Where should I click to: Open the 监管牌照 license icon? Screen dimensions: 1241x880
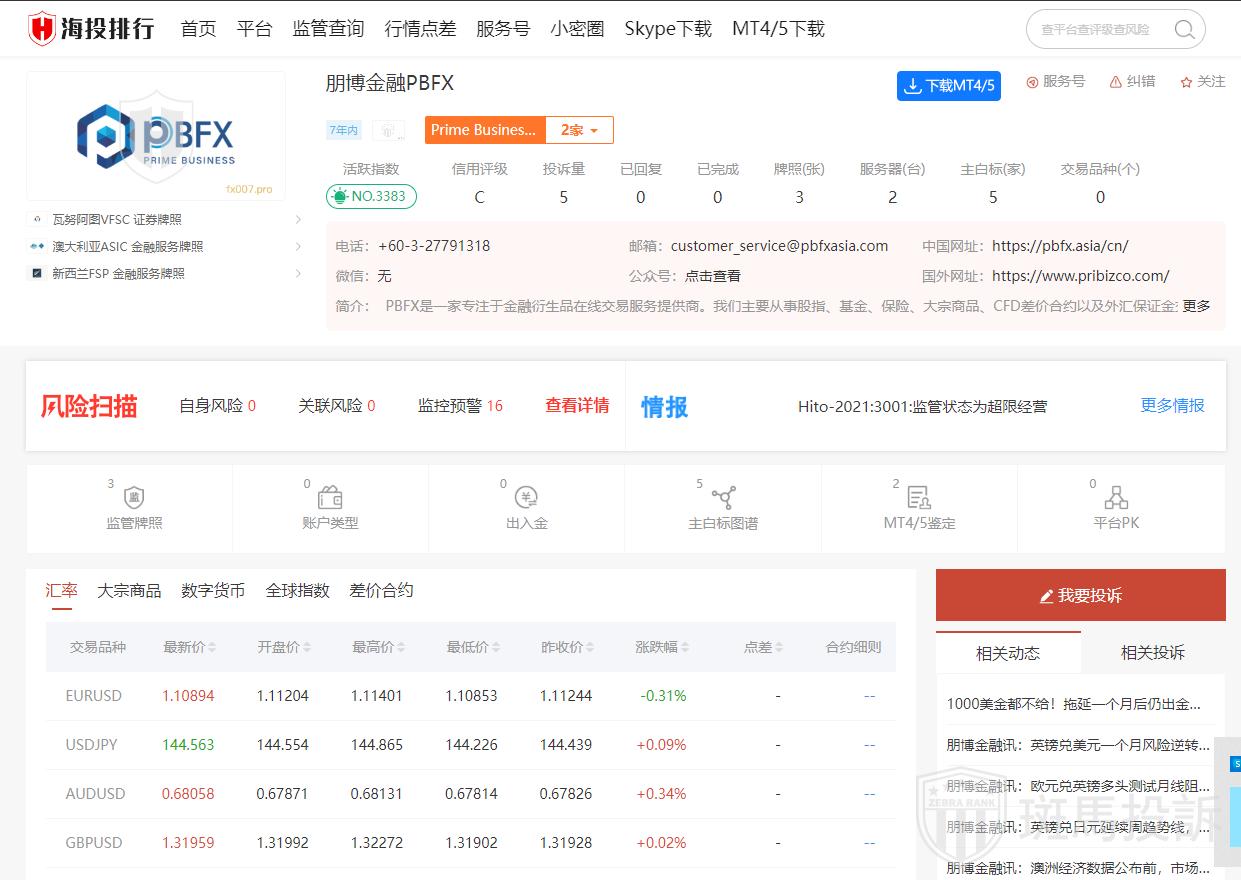click(x=134, y=498)
